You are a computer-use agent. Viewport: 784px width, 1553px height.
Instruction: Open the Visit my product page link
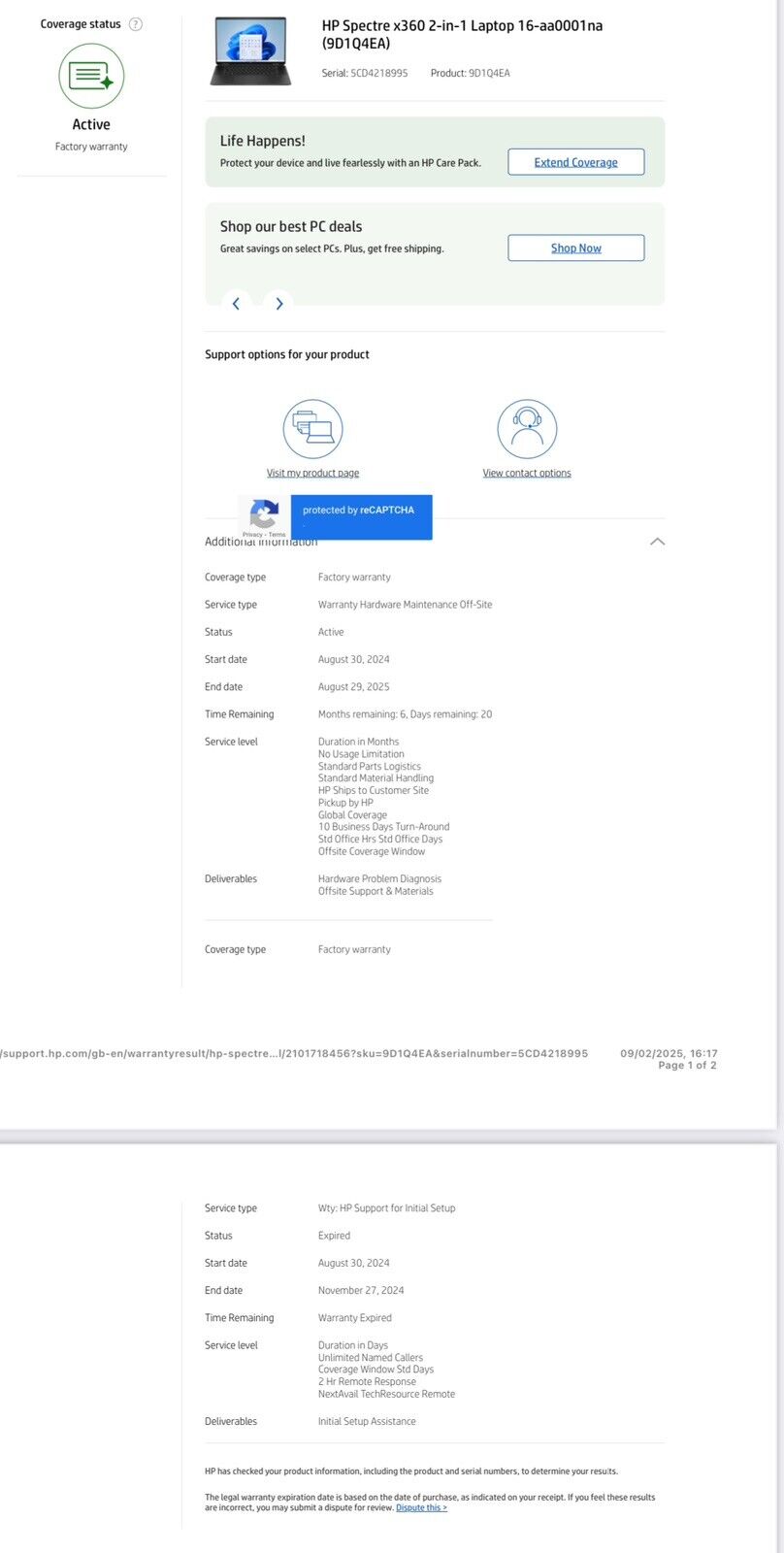312,473
